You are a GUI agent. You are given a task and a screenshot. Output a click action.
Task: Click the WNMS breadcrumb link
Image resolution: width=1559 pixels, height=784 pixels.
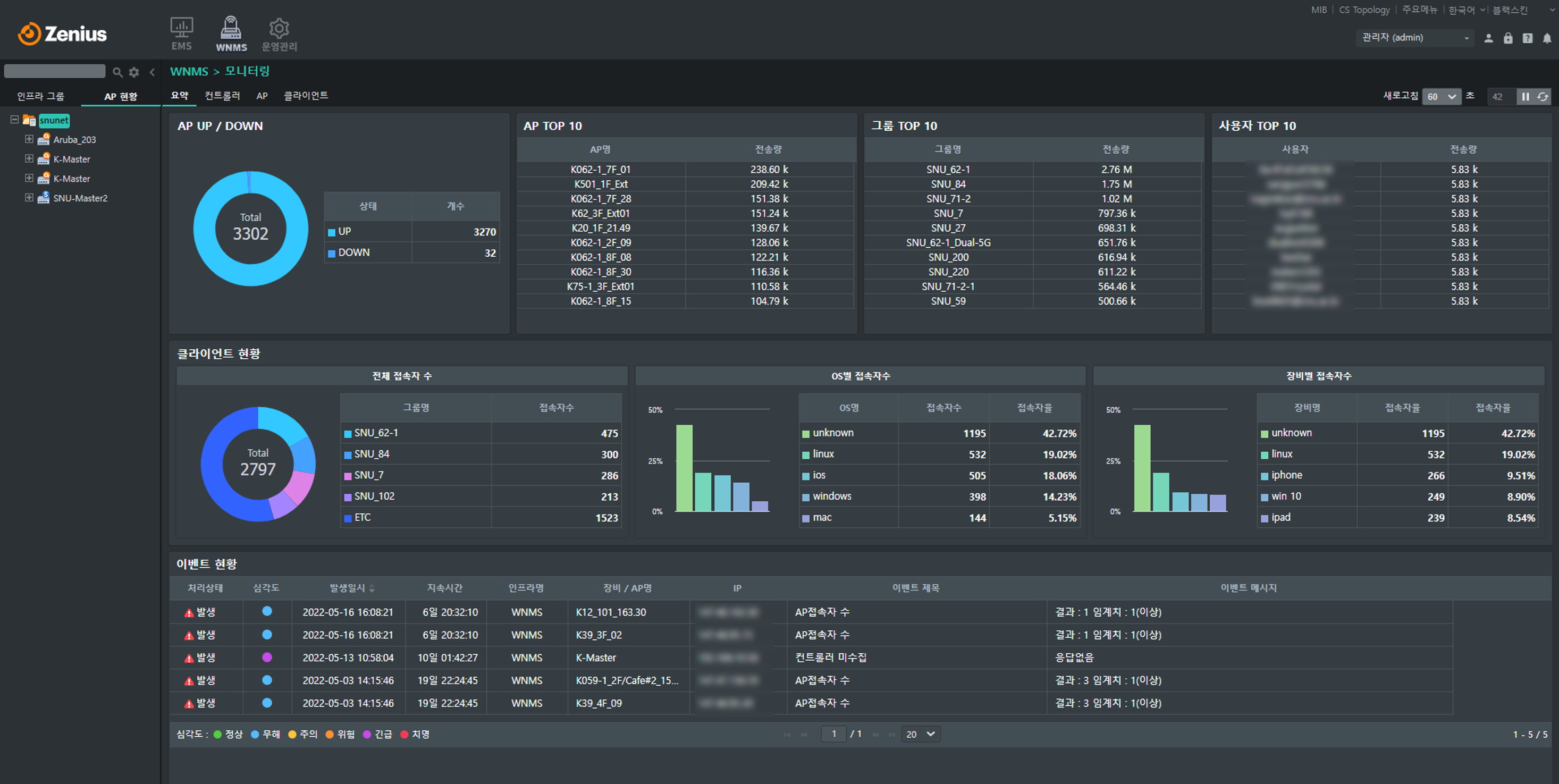189,71
